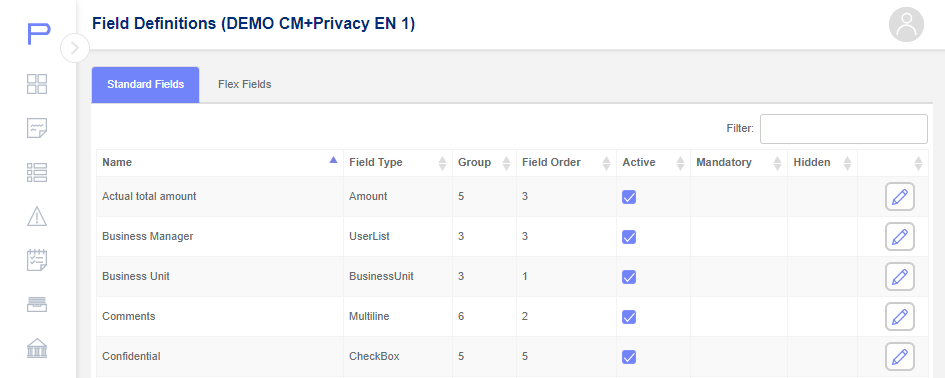Screen dimensions: 945x378
Task: Open the archive drawer icon in sidebar
Action: tap(37, 304)
